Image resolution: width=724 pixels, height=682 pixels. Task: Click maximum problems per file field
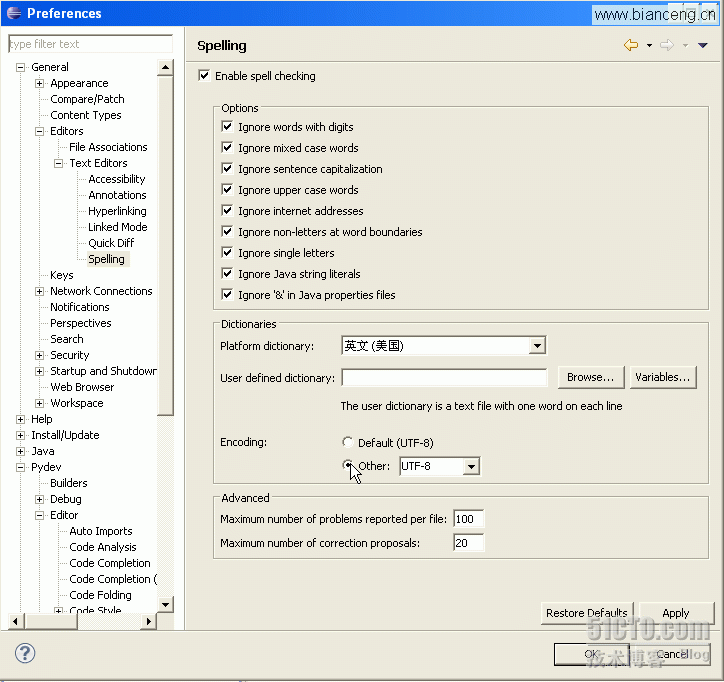pyautogui.click(x=468, y=519)
